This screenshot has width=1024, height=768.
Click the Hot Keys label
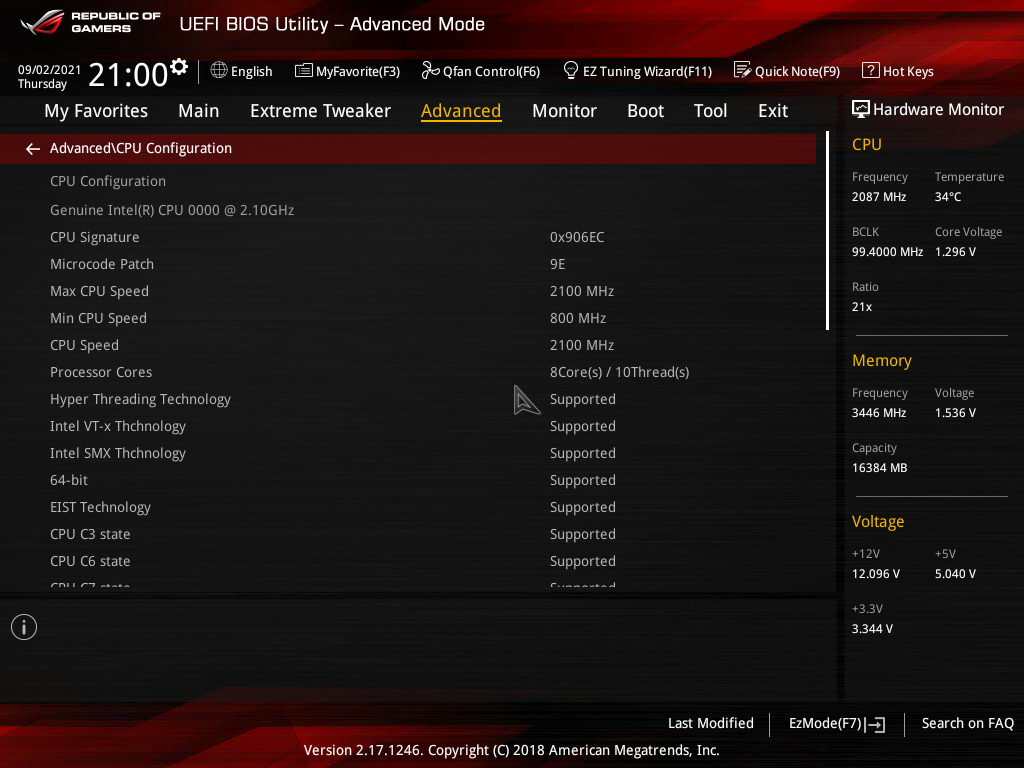click(908, 71)
